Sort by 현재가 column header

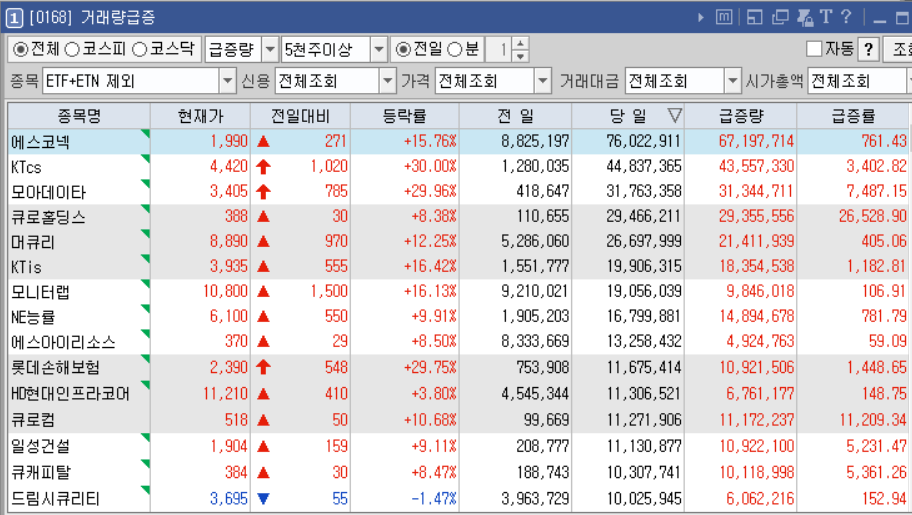tap(200, 116)
